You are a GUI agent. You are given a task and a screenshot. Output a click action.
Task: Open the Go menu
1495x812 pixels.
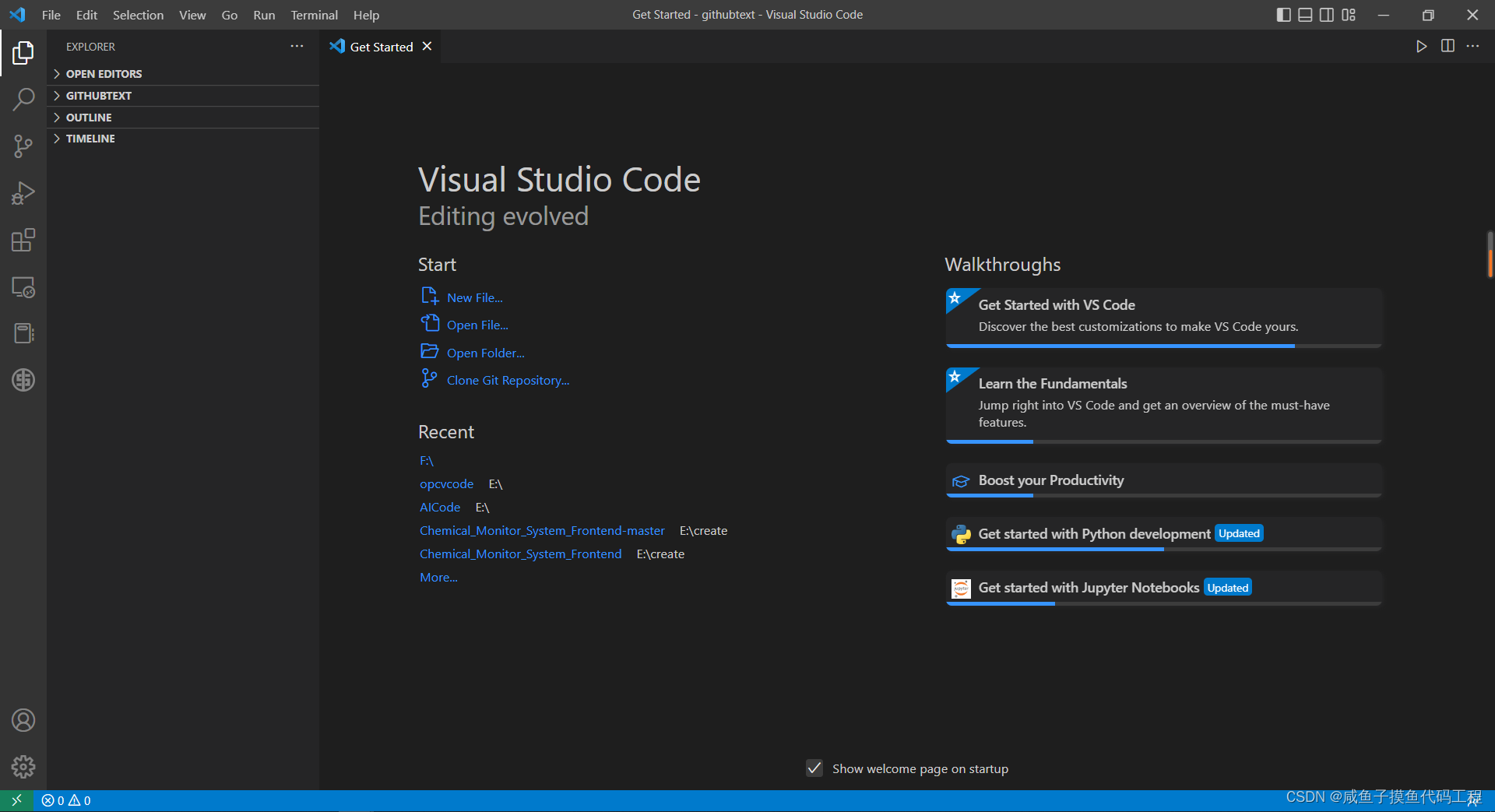[230, 15]
